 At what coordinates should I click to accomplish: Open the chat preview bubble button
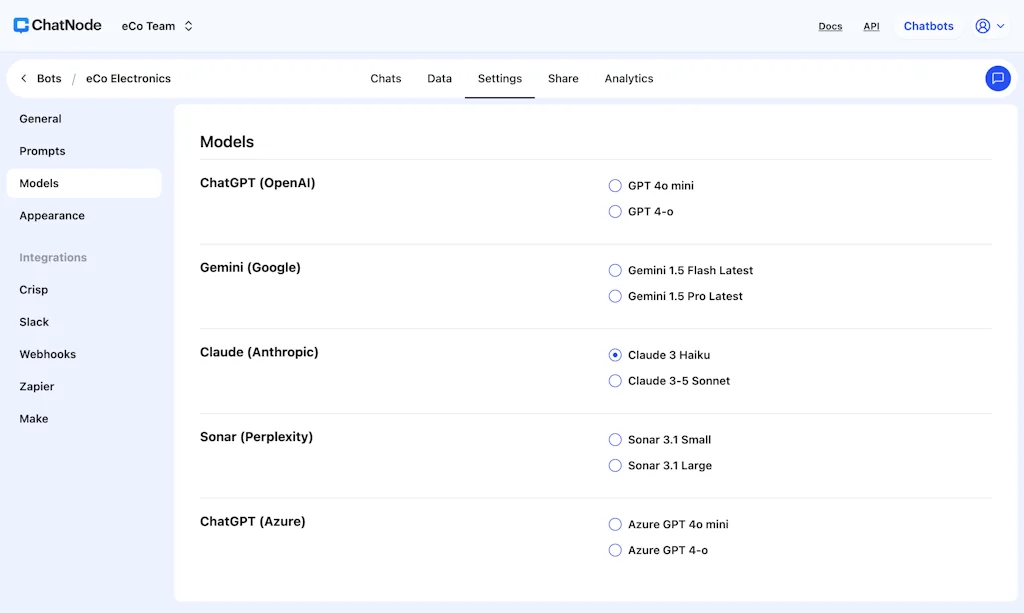pyautogui.click(x=997, y=78)
